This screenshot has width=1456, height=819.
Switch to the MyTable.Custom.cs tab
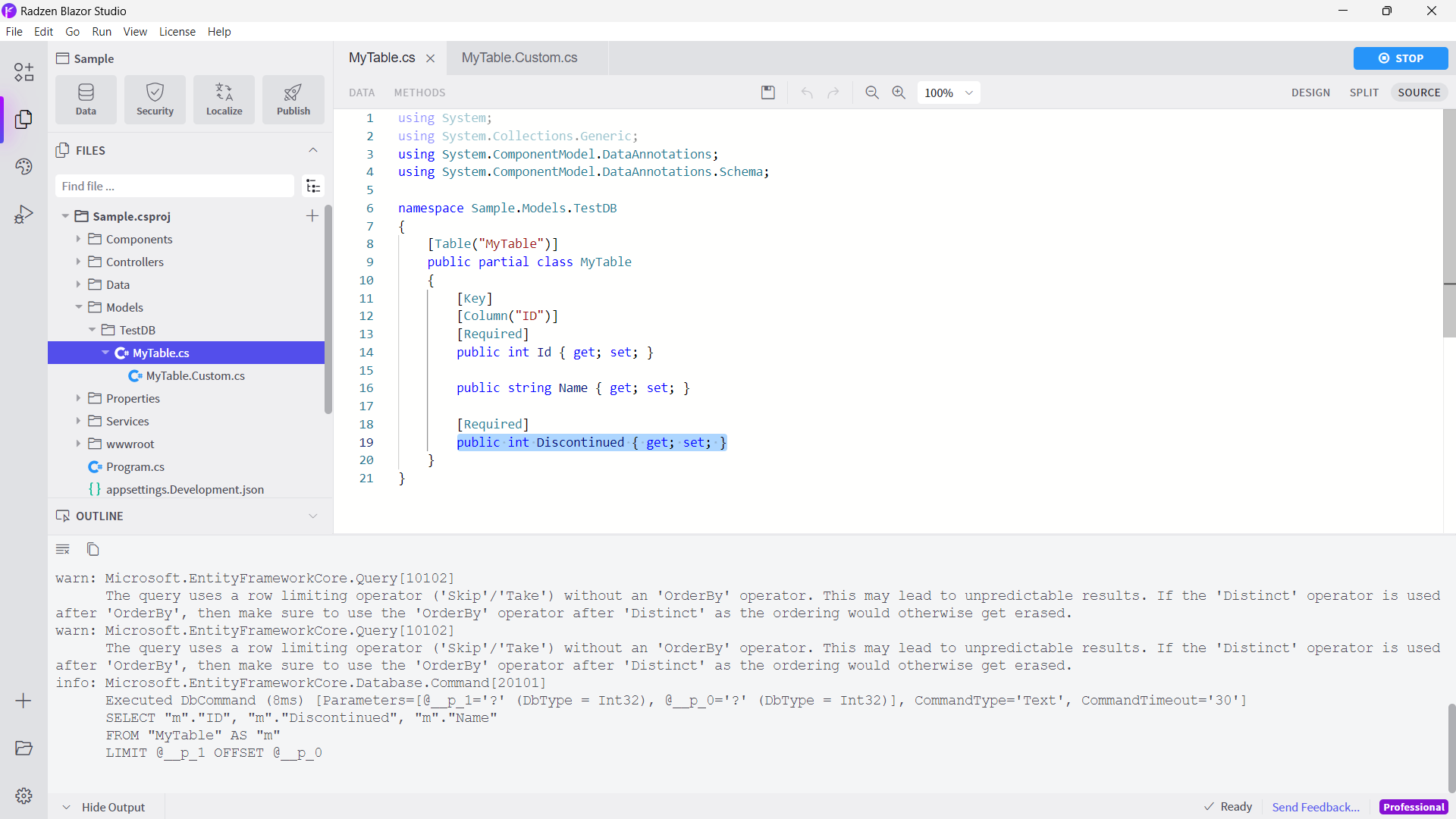[x=519, y=58]
